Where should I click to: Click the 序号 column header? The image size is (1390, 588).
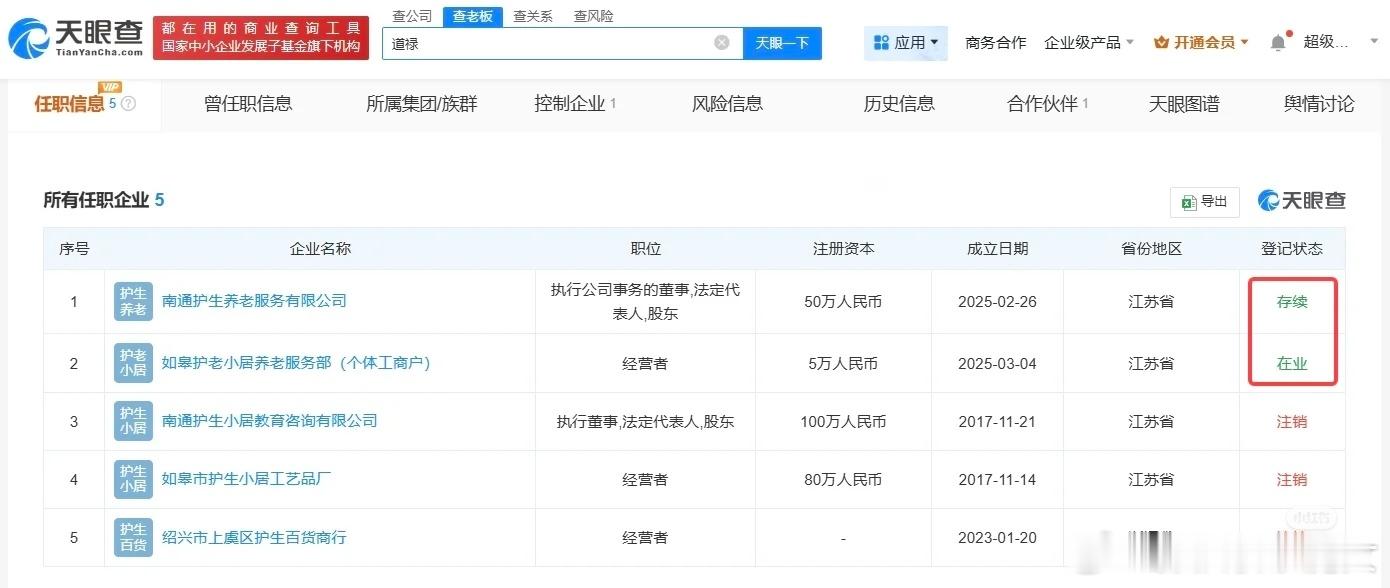click(x=74, y=248)
